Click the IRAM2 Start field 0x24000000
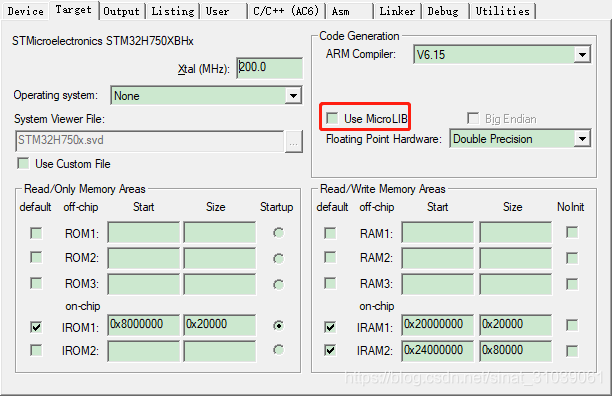The height and width of the screenshot is (396, 612). [x=438, y=351]
